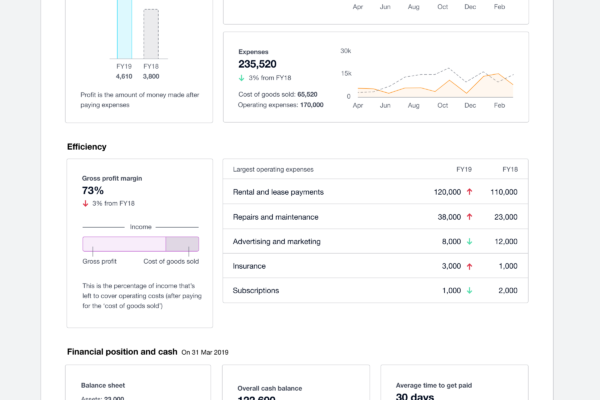
Task: Click the green down arrow in Subscriptions row
Action: (x=469, y=291)
